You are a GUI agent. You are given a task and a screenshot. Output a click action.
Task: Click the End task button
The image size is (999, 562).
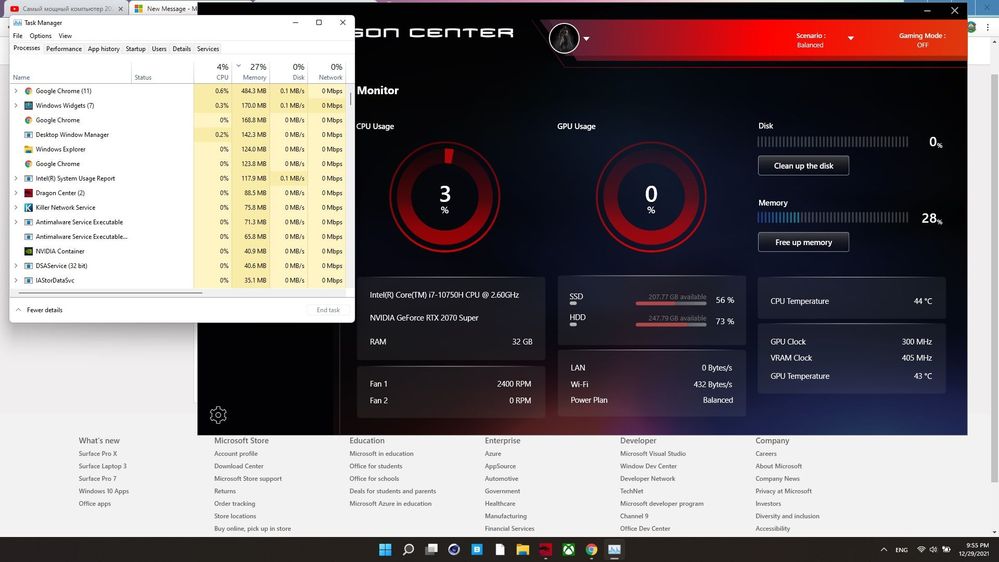click(x=328, y=310)
